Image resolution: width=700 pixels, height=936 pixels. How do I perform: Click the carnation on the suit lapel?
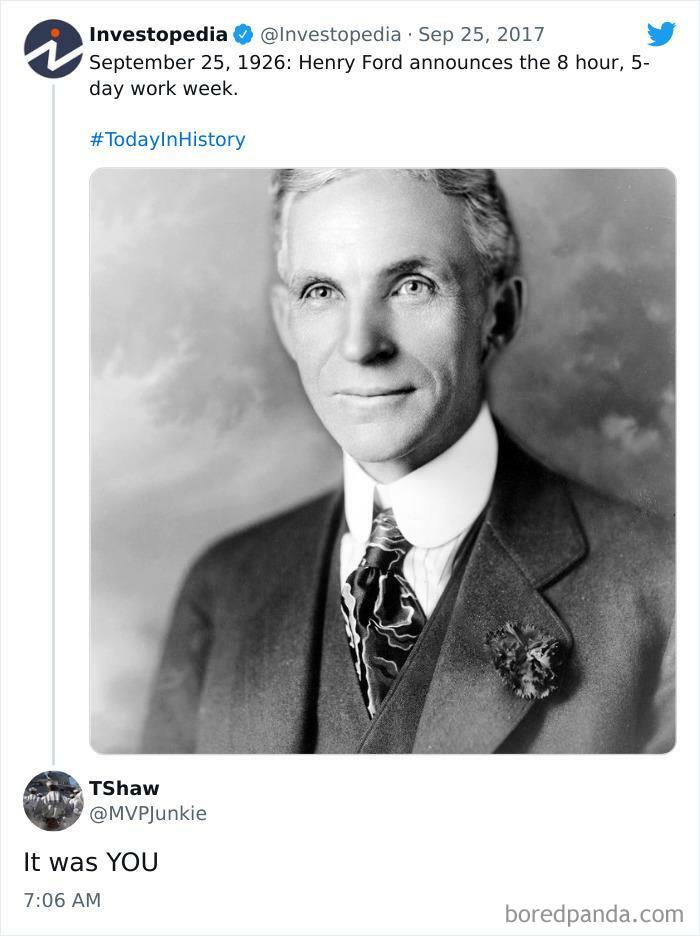(x=525, y=657)
